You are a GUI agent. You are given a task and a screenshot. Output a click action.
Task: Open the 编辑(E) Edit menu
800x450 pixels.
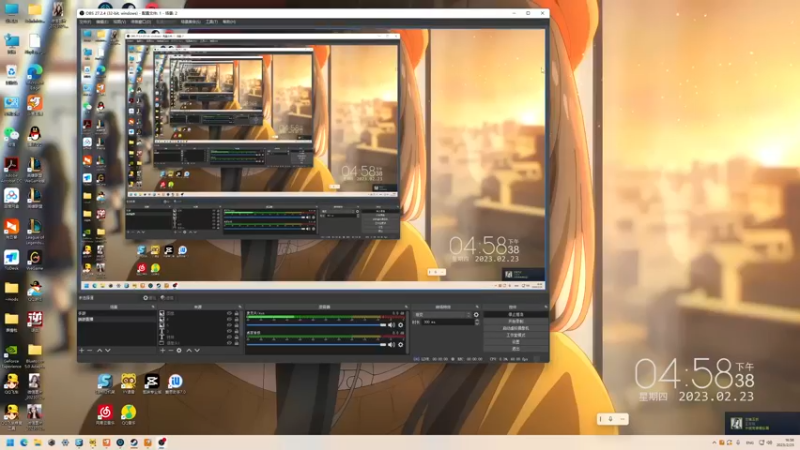click(x=102, y=22)
